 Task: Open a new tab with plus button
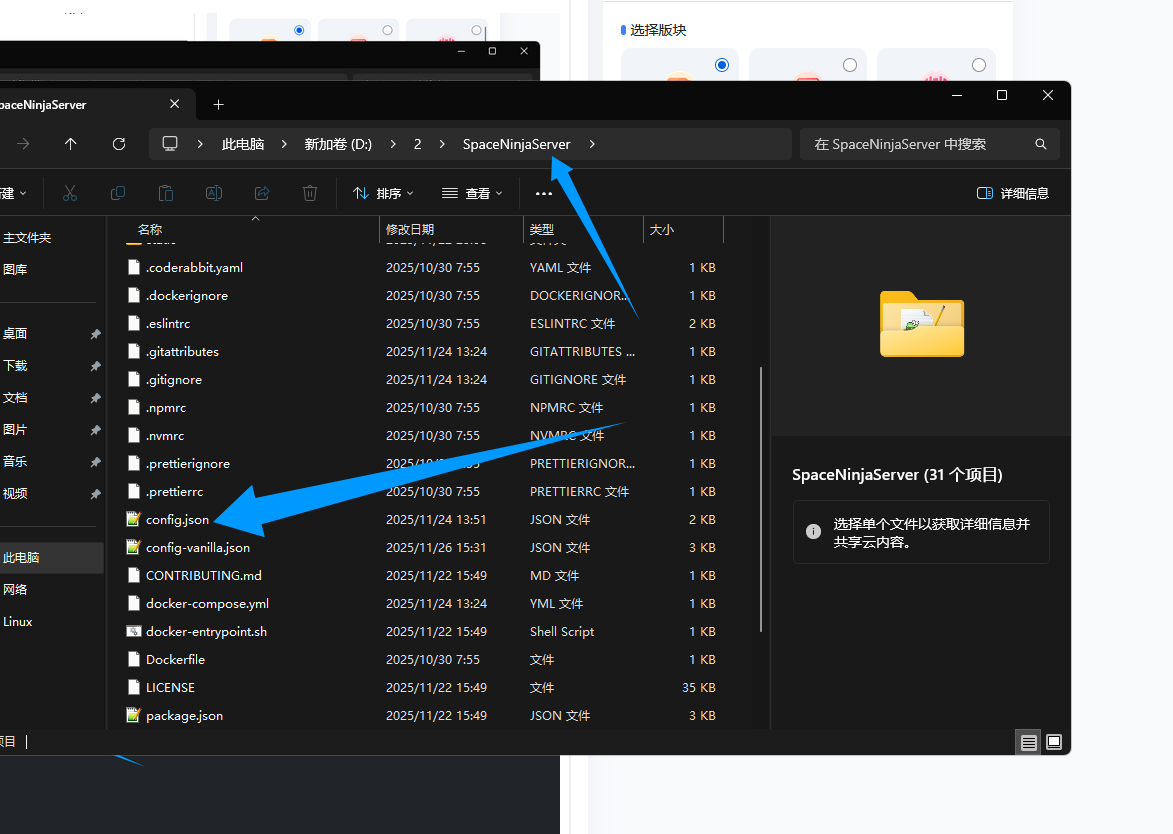click(218, 104)
